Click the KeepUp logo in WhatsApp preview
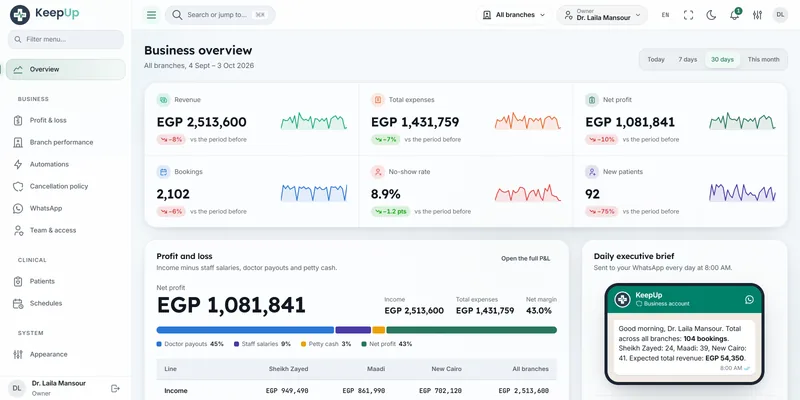The image size is (800, 400). 622,299
